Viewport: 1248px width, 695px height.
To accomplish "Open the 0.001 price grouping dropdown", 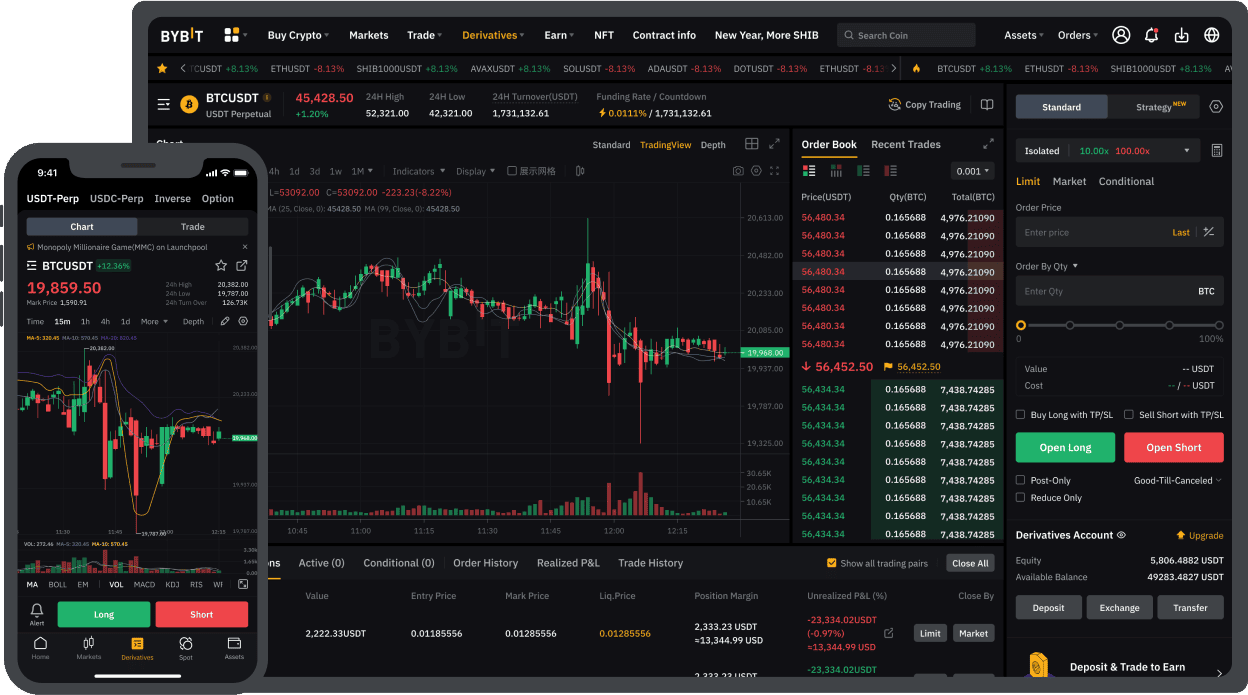I will click(x=971, y=170).
